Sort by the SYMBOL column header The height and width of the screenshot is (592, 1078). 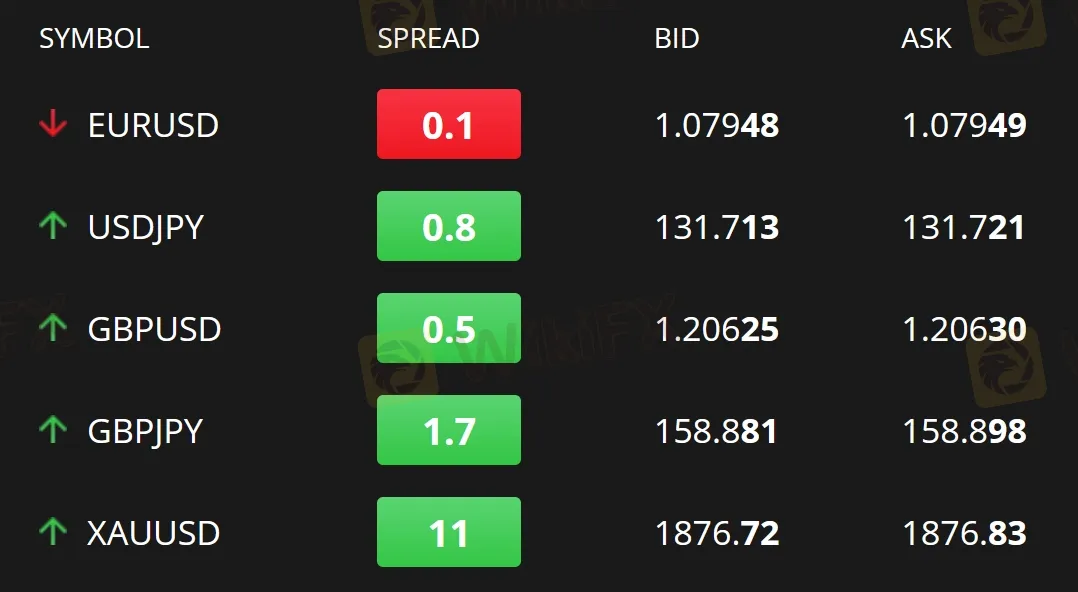pos(94,39)
